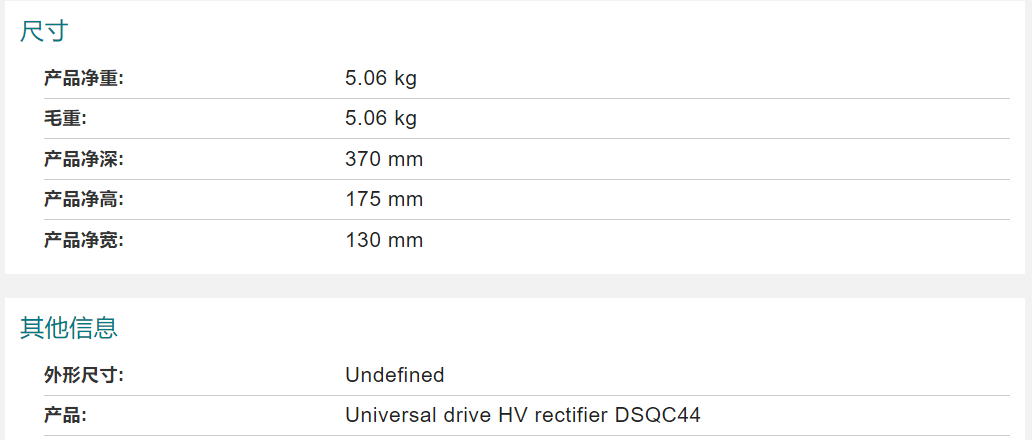Select the 产品净重 label
This screenshot has width=1032, height=440.
(x=84, y=79)
